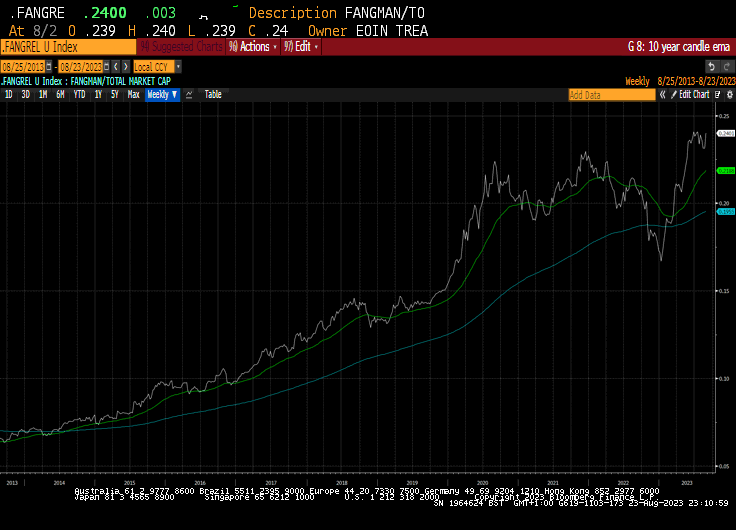Select the Max time range

133,95
